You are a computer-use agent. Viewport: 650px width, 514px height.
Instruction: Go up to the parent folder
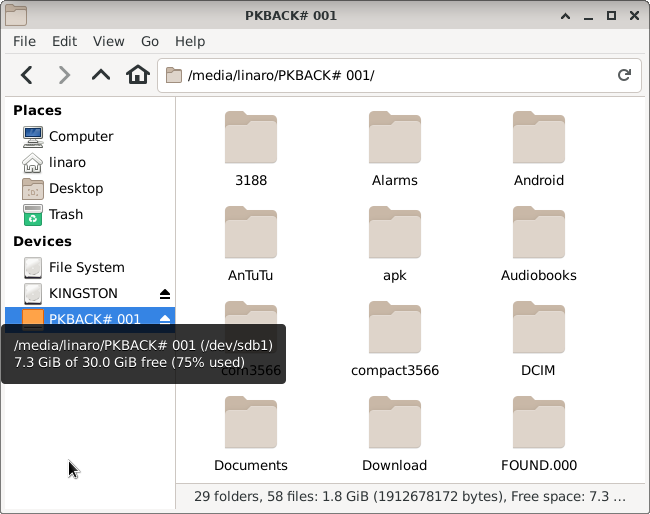(x=101, y=75)
